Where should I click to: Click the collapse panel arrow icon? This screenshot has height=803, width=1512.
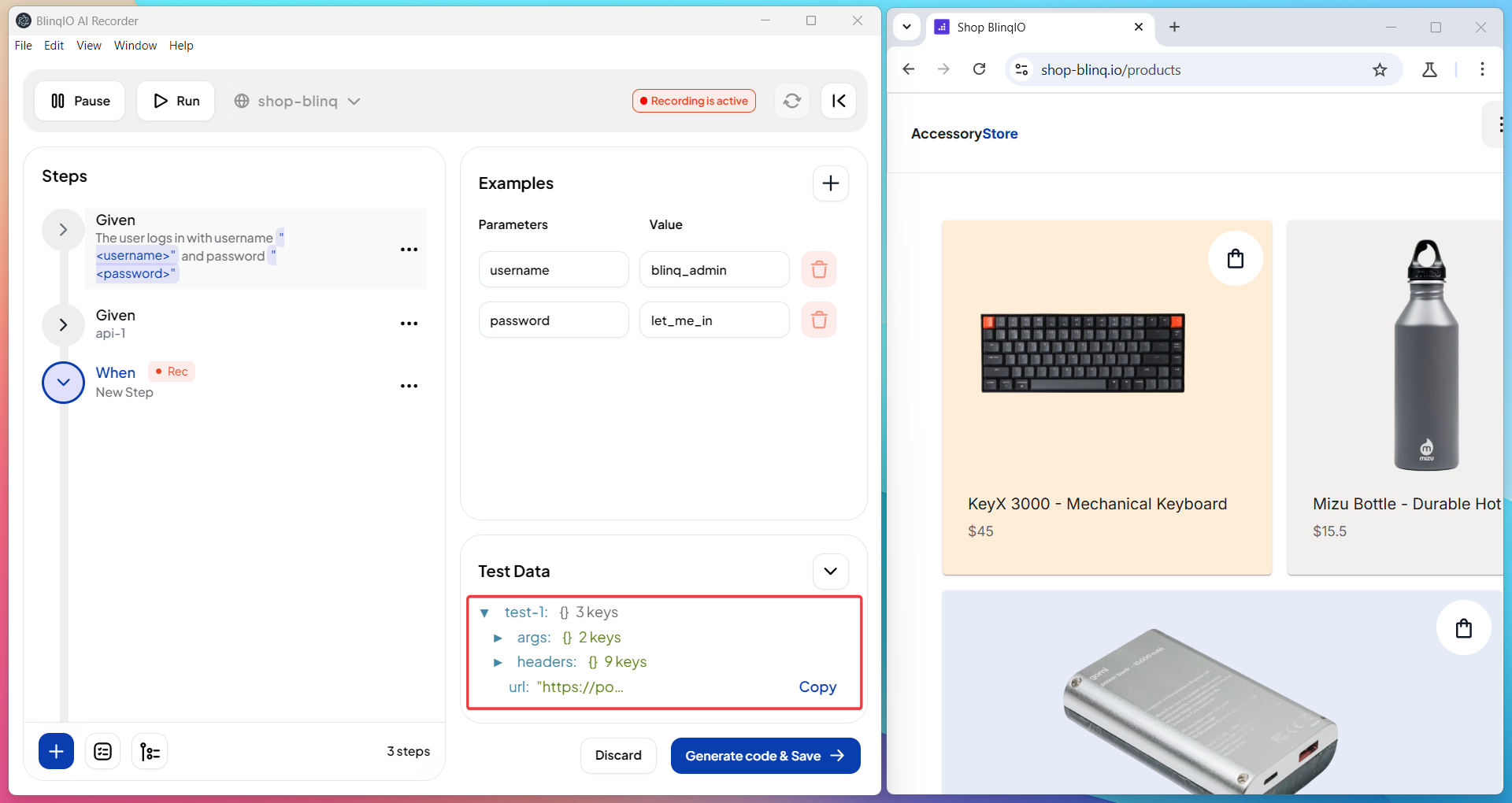point(839,101)
